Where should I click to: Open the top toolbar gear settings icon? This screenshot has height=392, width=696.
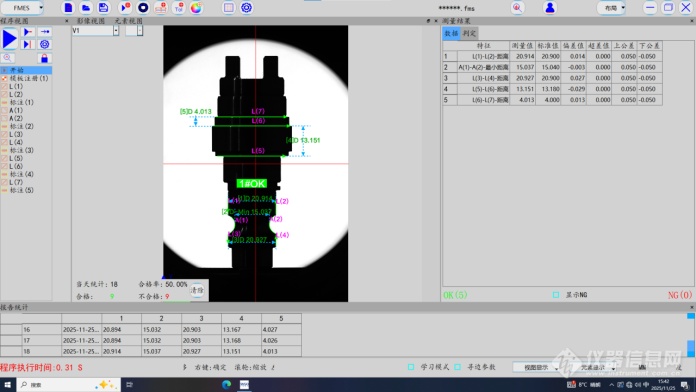[246, 8]
